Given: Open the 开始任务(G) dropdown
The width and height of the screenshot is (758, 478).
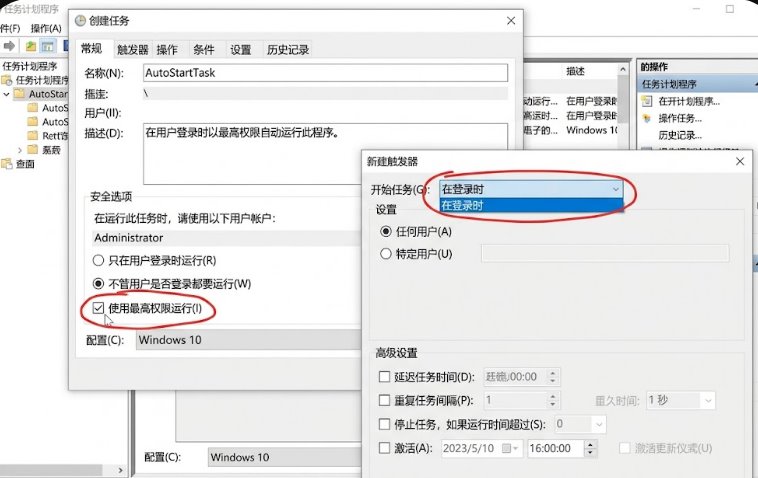Looking at the screenshot, I should [x=531, y=189].
